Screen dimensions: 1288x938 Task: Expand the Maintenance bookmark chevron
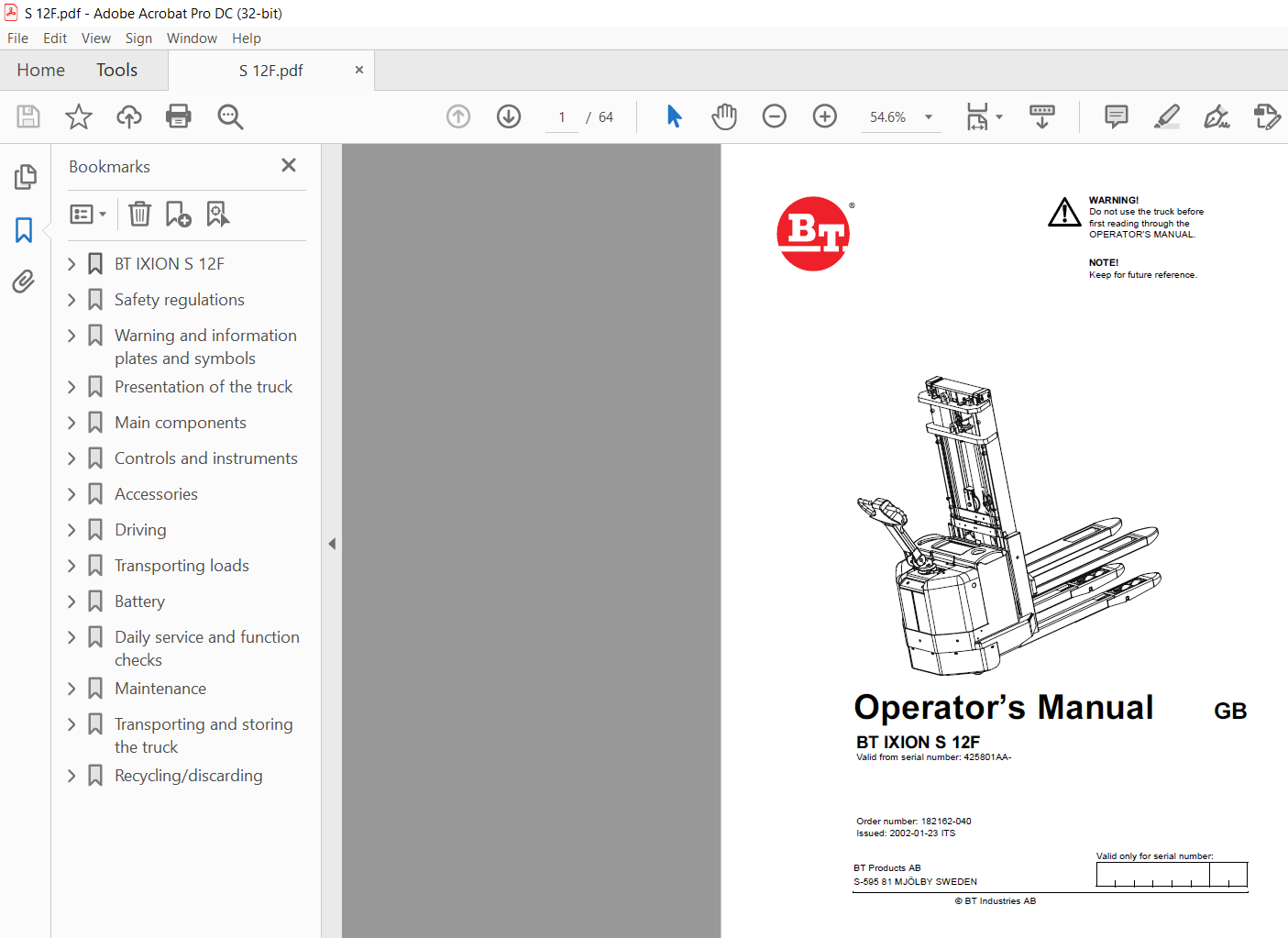point(72,689)
